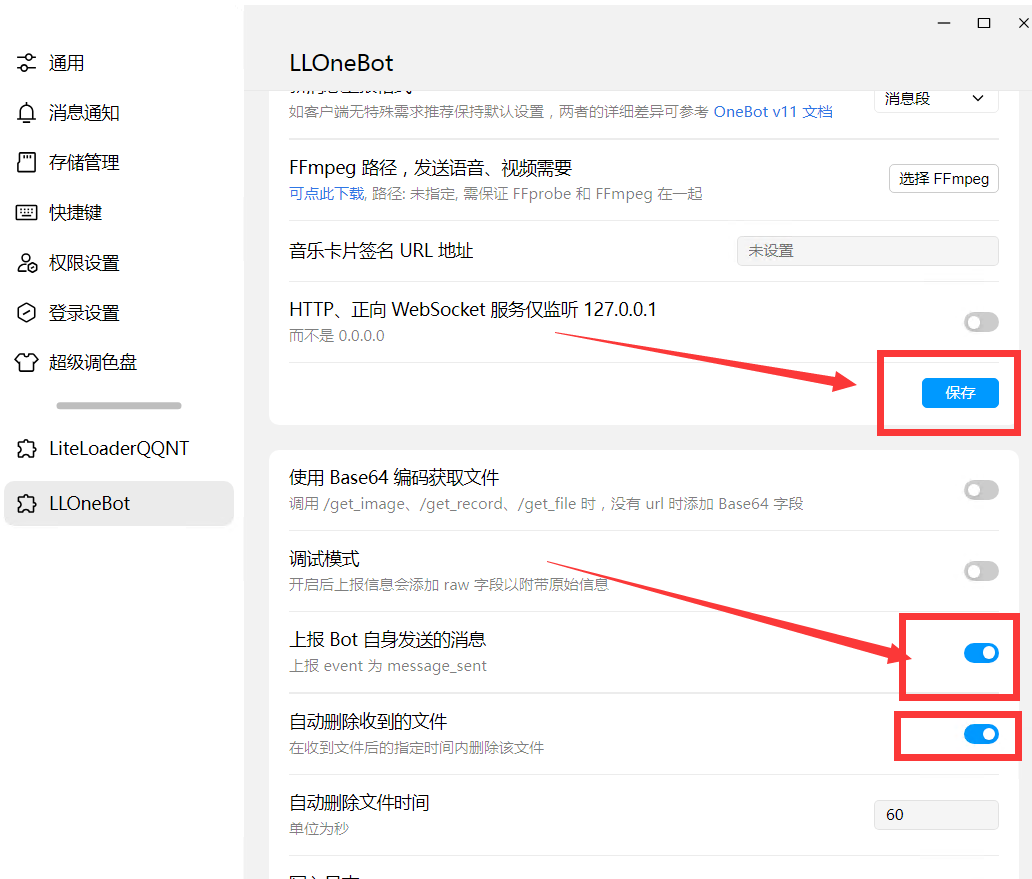Click the 选择 FFmpeg button
Image resolution: width=1032 pixels, height=879 pixels.
943,179
